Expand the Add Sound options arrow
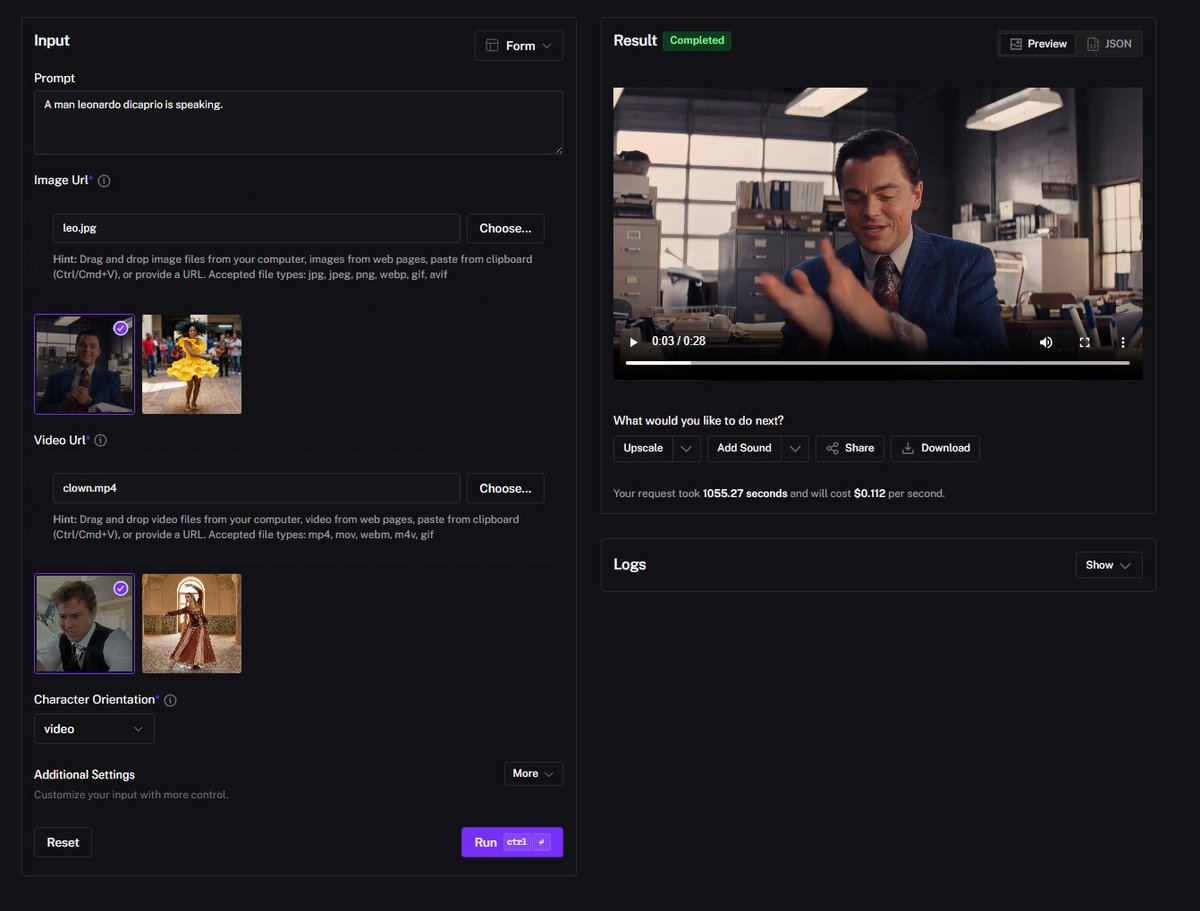 coord(795,448)
